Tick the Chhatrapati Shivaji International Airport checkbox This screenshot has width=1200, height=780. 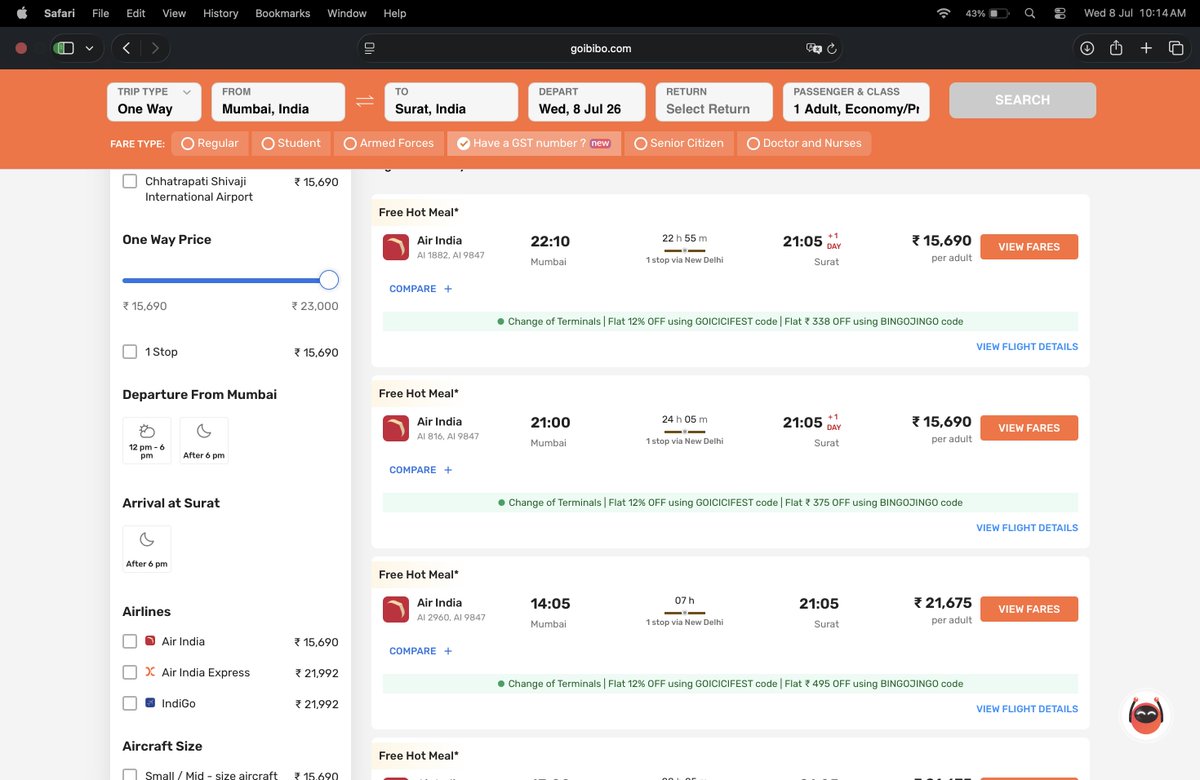click(x=130, y=182)
